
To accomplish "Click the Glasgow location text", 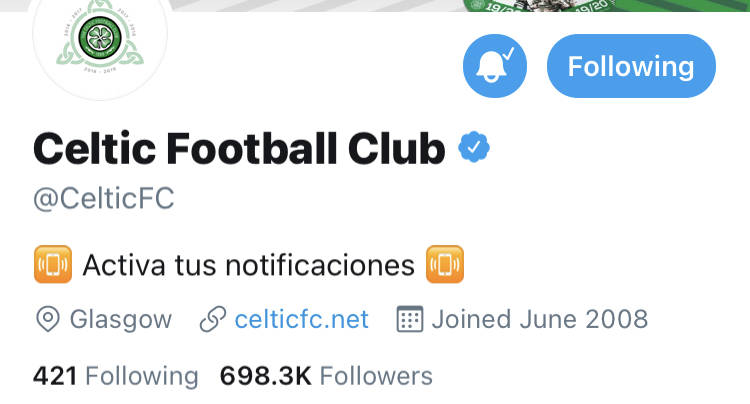I will click(x=120, y=320).
